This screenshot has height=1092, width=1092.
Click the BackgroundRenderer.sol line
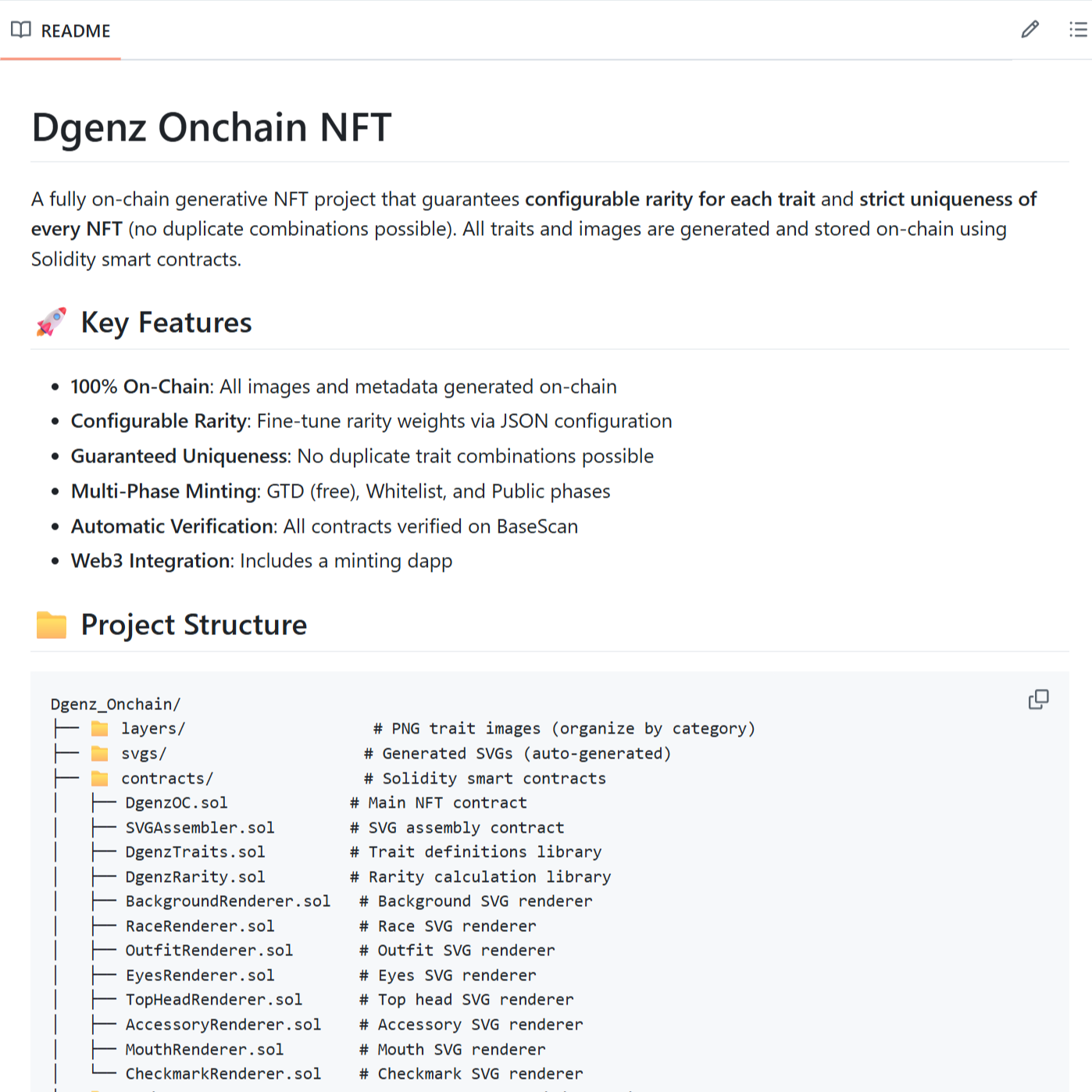pyautogui.click(x=227, y=901)
